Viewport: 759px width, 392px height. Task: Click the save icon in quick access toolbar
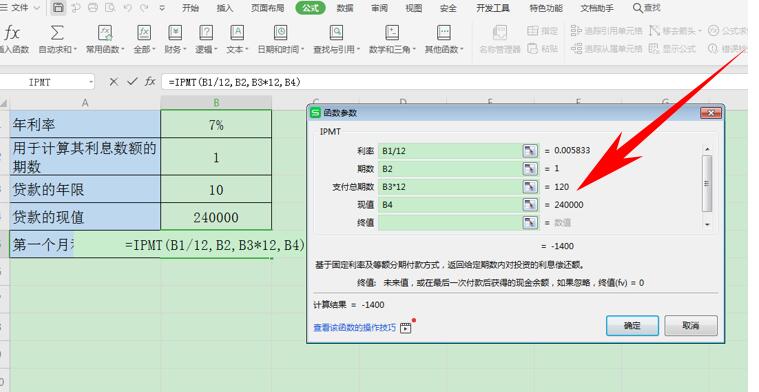58,8
